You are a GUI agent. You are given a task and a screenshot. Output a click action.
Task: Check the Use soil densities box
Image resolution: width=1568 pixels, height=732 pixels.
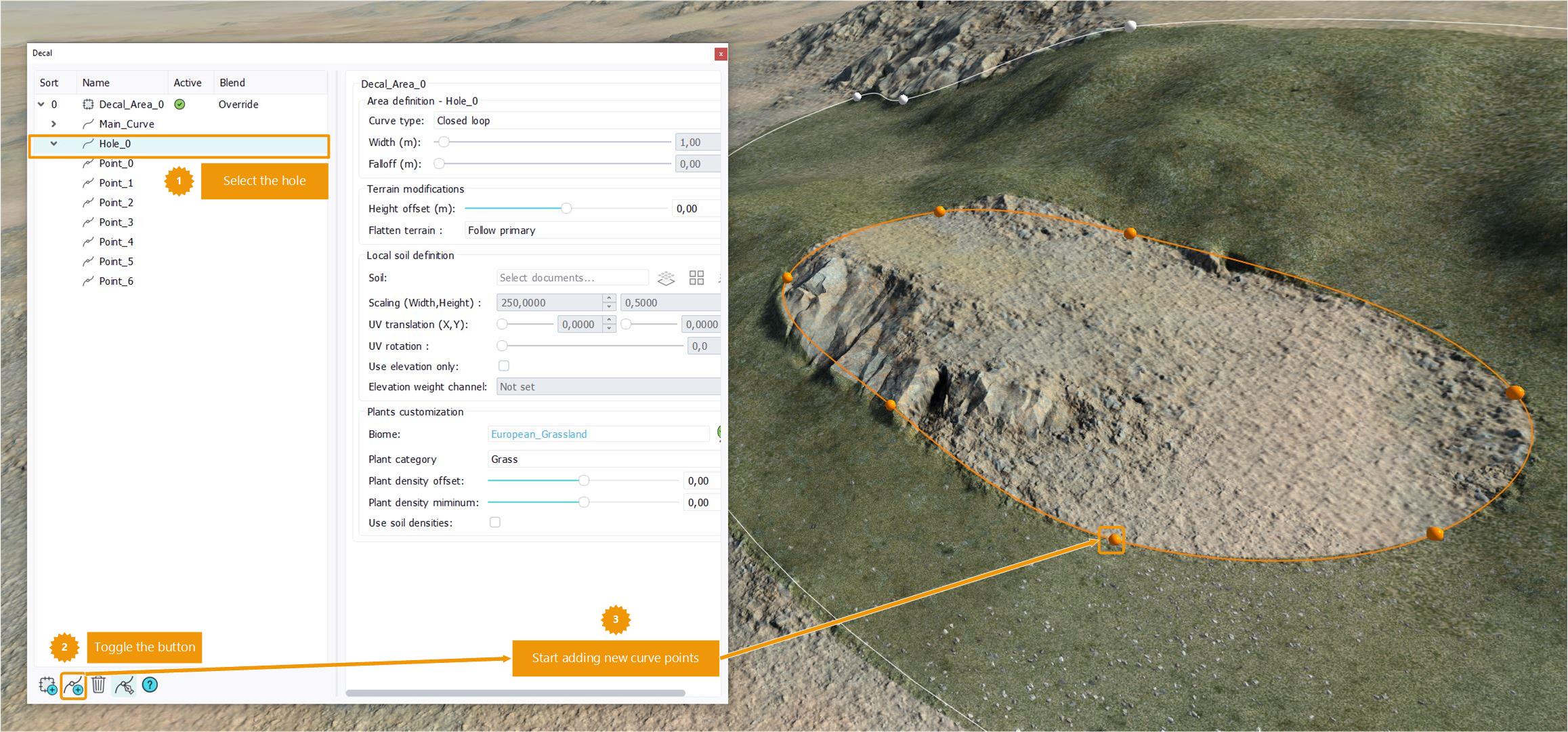click(495, 523)
